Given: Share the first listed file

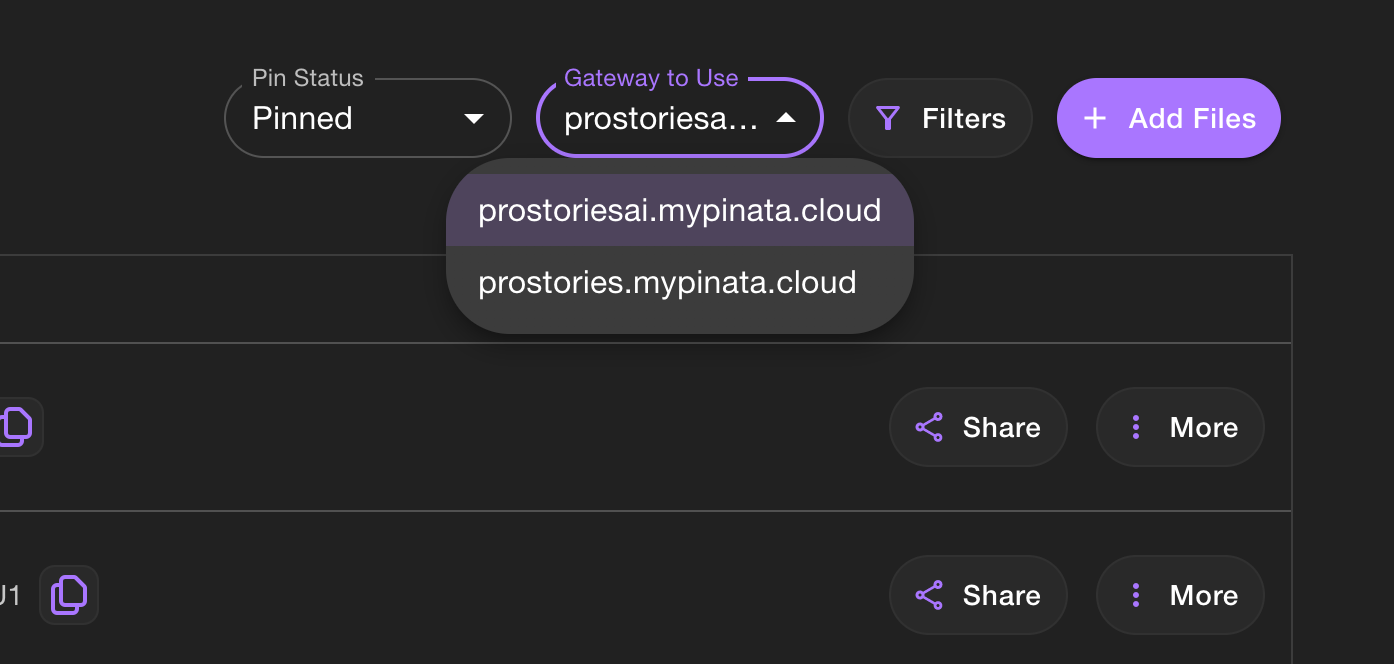Looking at the screenshot, I should click(978, 427).
